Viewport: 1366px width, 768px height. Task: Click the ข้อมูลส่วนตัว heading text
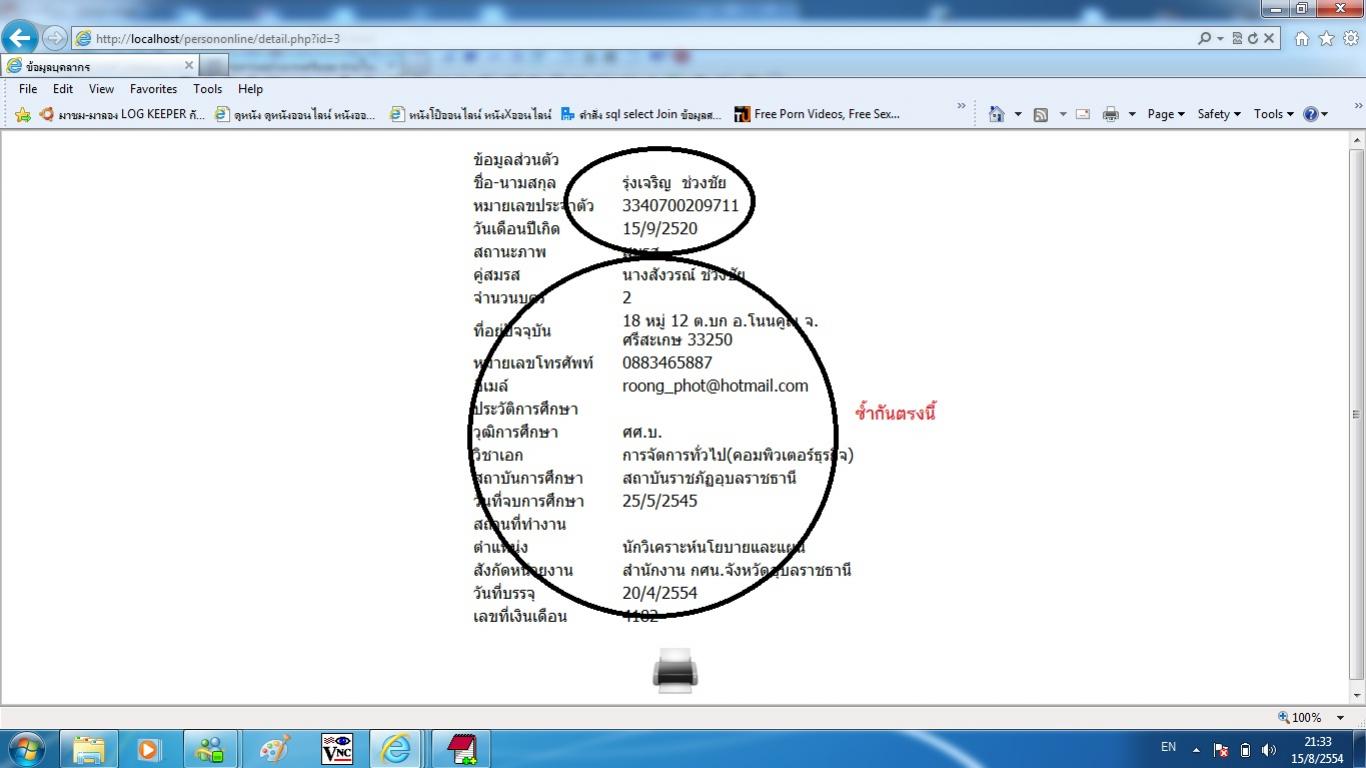(516, 160)
